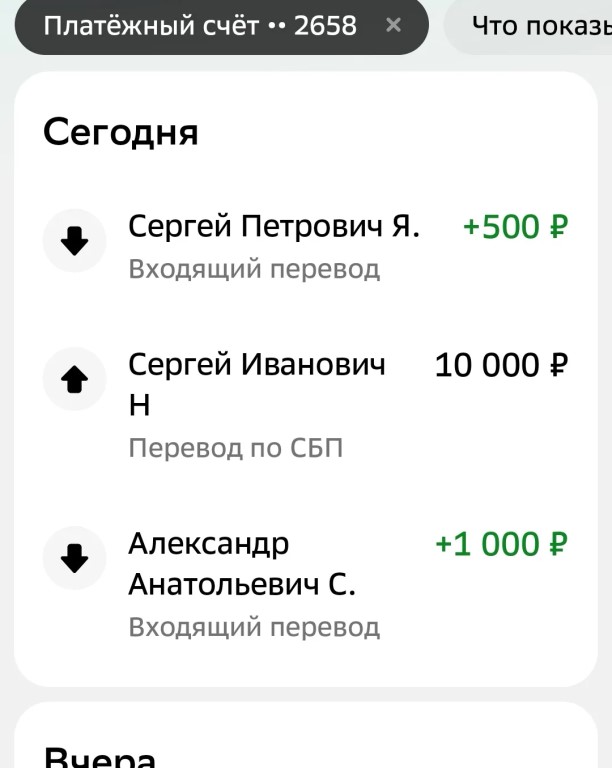This screenshot has width=612, height=768.
Task: Tap the letter Н under Сергей Иванович
Action: point(140,406)
